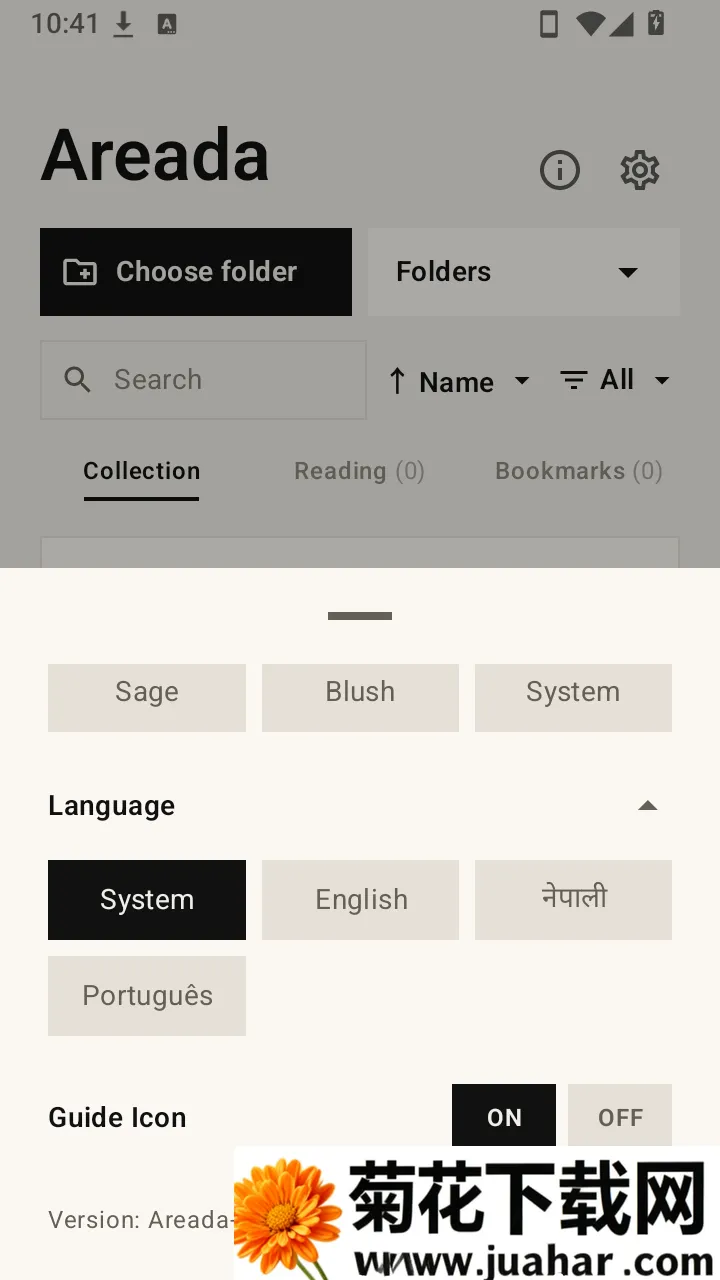Click the Guide Icon label
This screenshot has width=720, height=1280.
point(118,1117)
